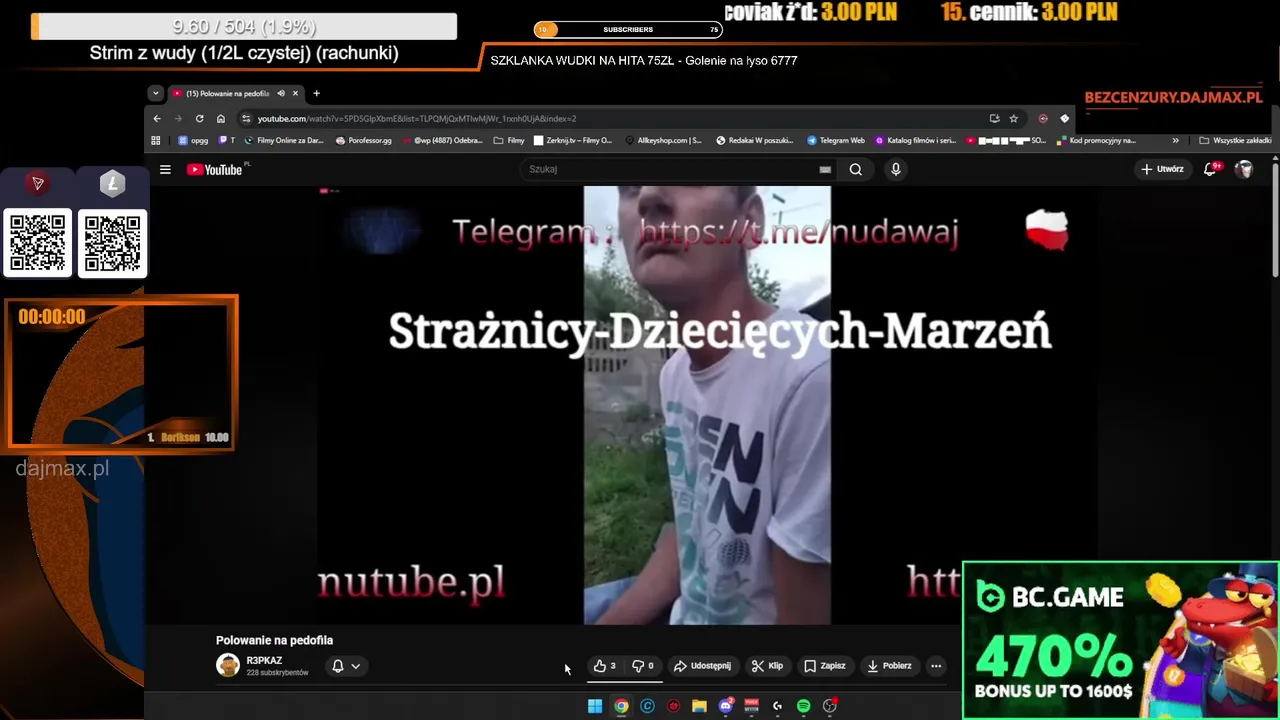This screenshot has width=1280, height=720.
Task: Click the Szukaj search field
Action: tap(670, 170)
